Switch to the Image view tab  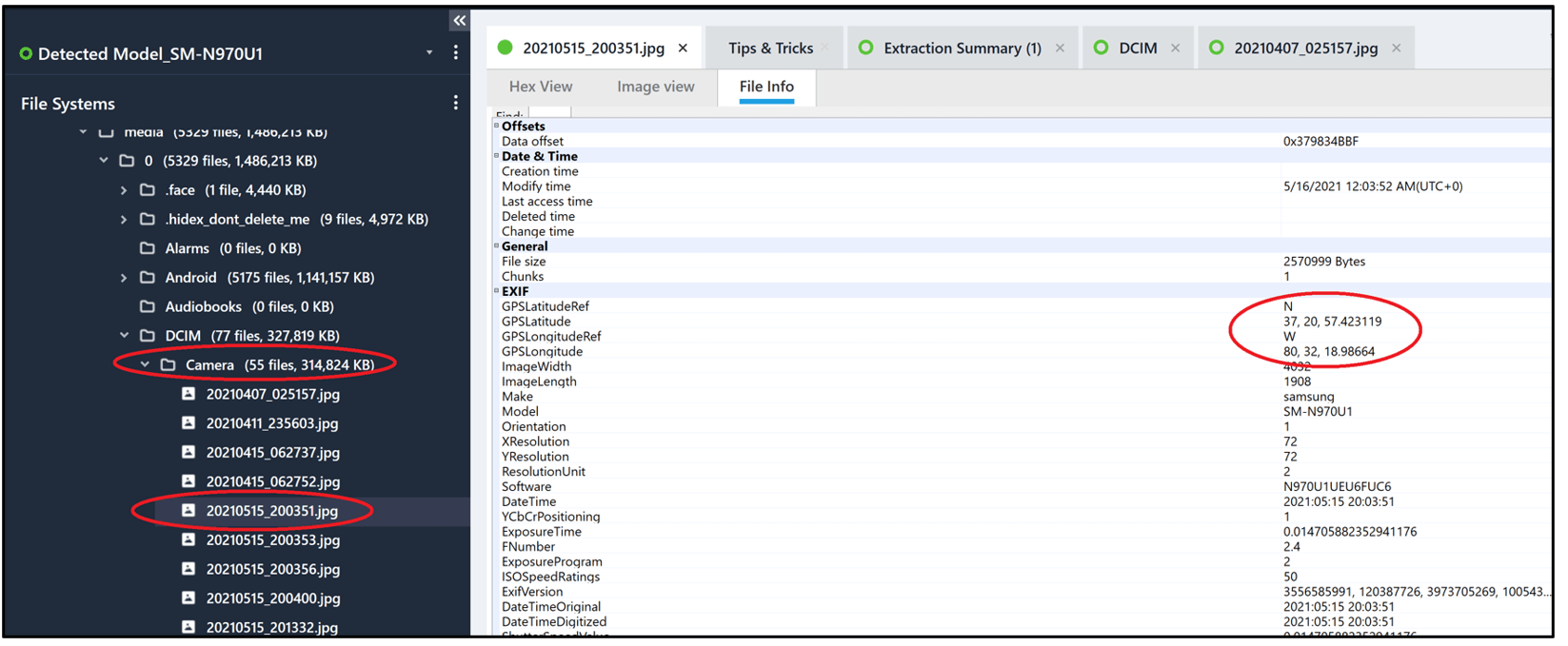pyautogui.click(x=655, y=87)
